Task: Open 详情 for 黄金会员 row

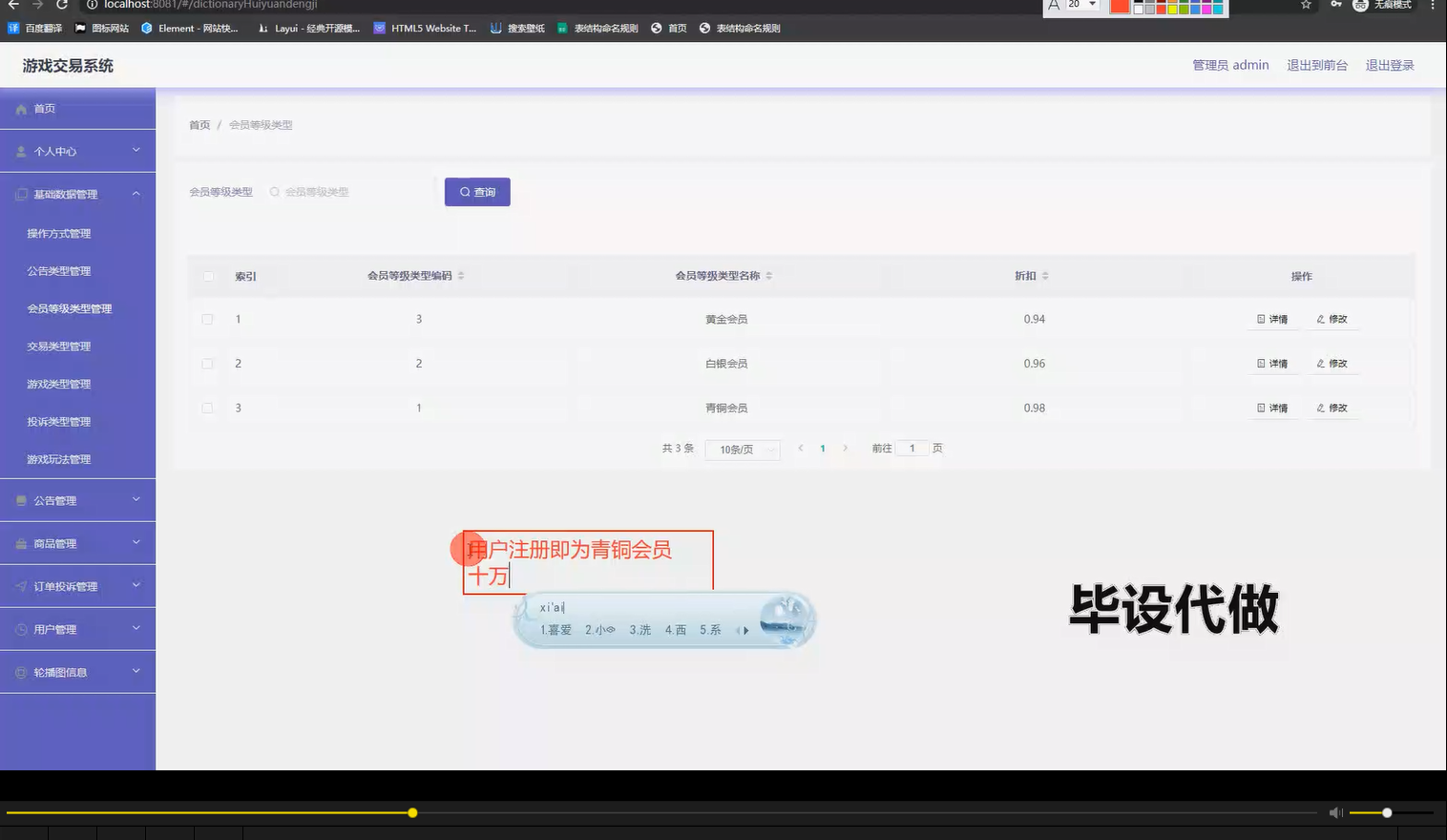Action: 1272,319
